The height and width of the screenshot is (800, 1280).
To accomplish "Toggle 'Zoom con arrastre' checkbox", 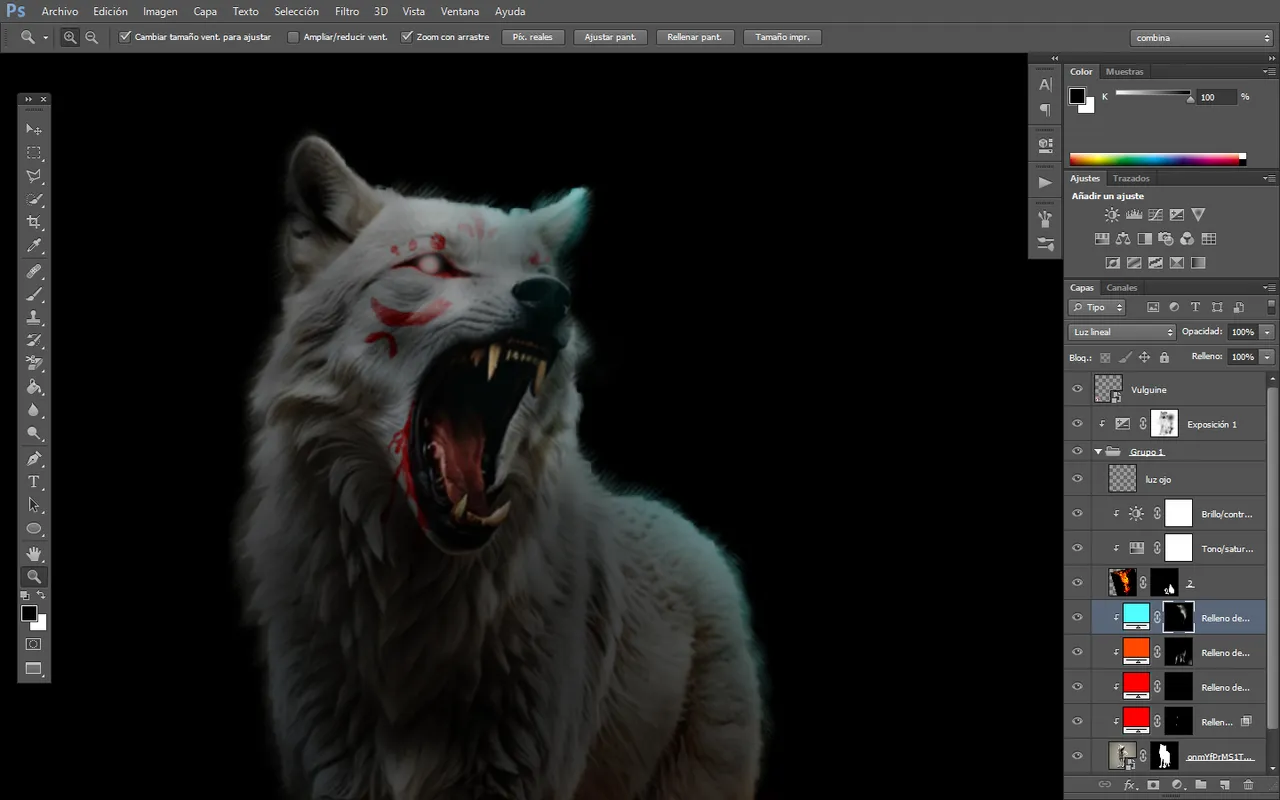I will point(407,37).
